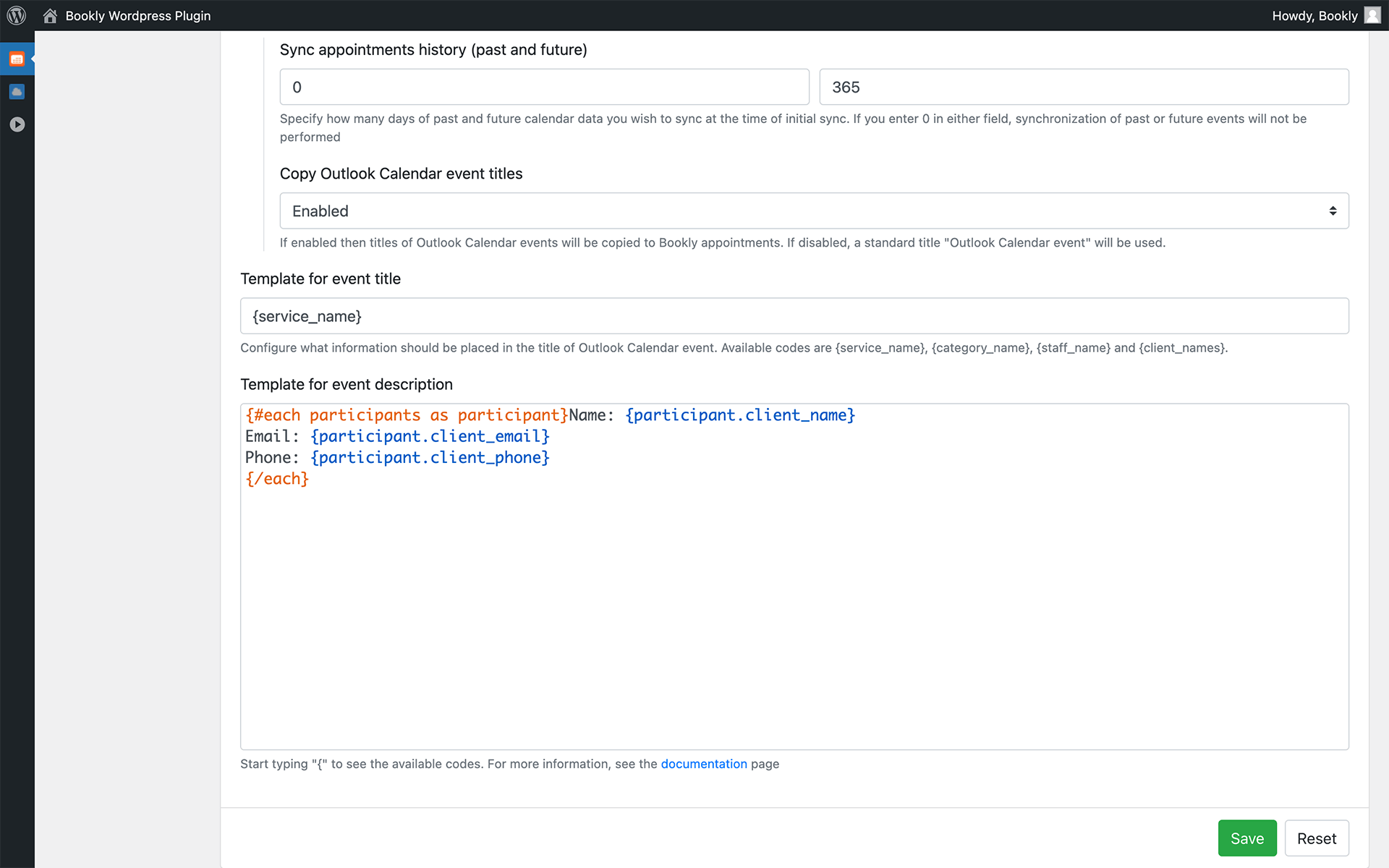The image size is (1389, 868).
Task: Click the WordPress logo in admin bar
Action: (16, 15)
